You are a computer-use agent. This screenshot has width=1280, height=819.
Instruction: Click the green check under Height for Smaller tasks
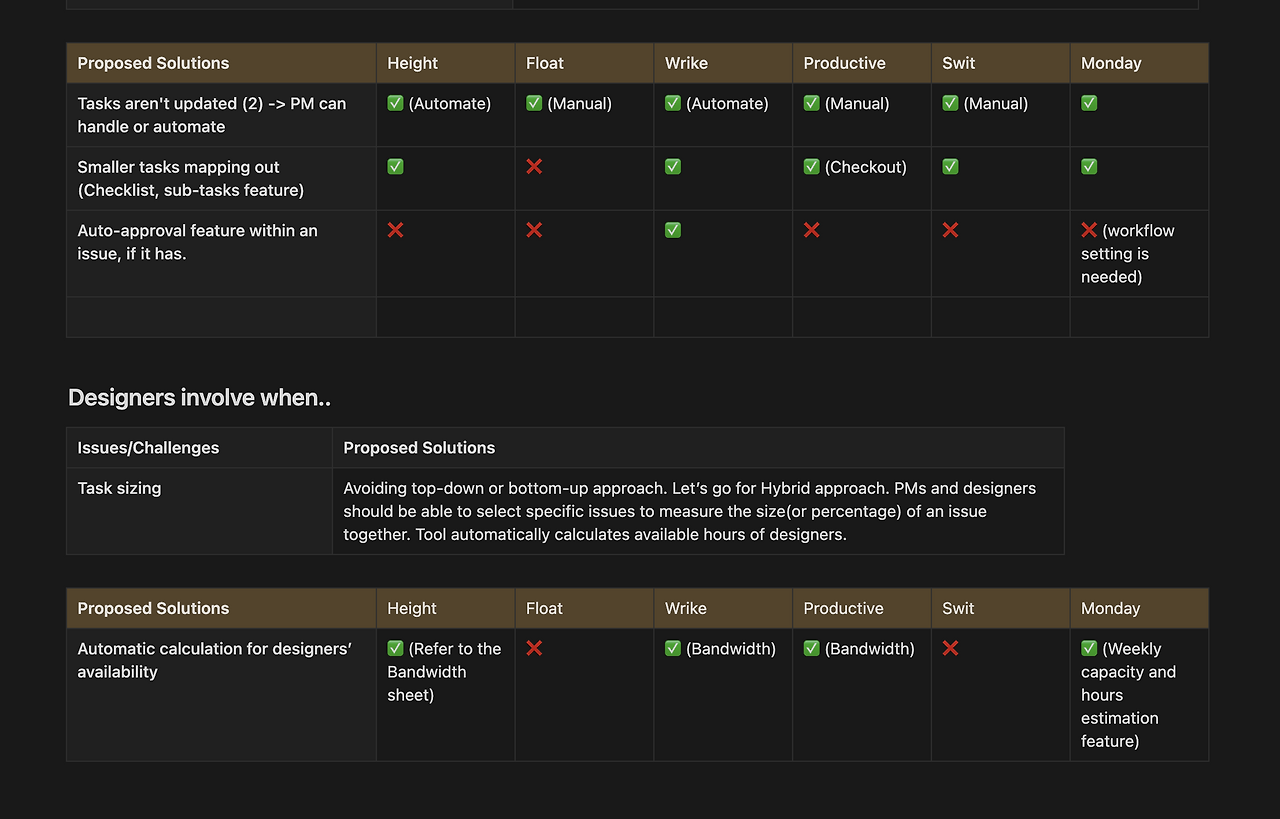point(395,167)
